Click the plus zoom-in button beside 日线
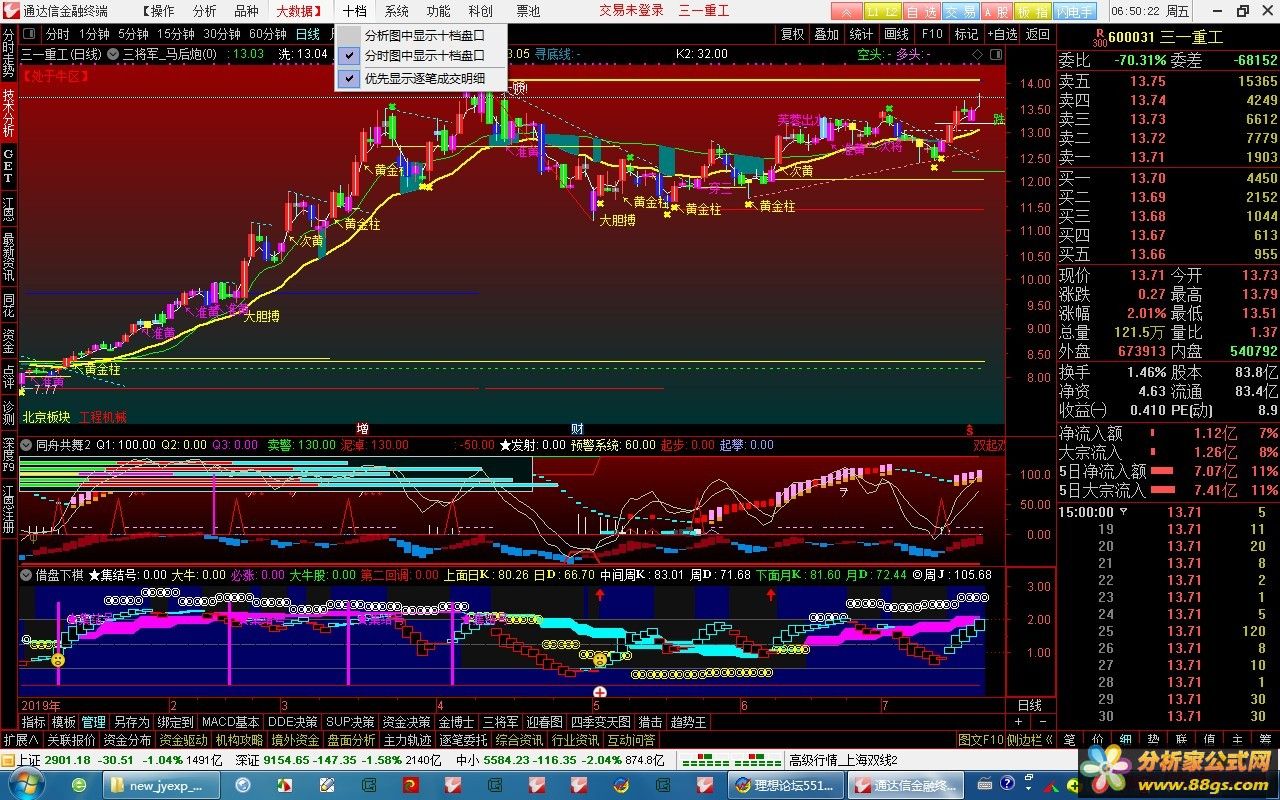The image size is (1280, 800). pos(1018,721)
